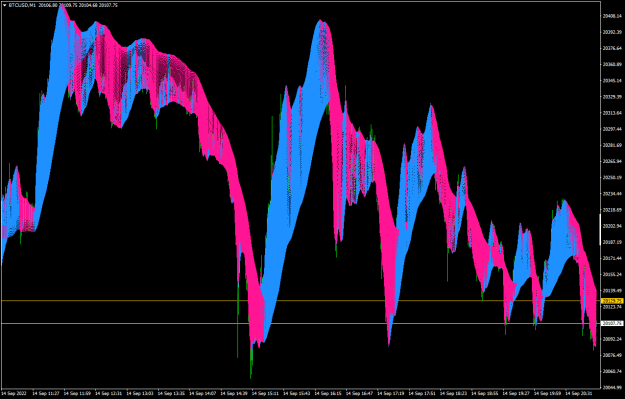The width and height of the screenshot is (625, 399).
Task: Click the 14 Sep 18:23 time label
Action: coord(454,393)
